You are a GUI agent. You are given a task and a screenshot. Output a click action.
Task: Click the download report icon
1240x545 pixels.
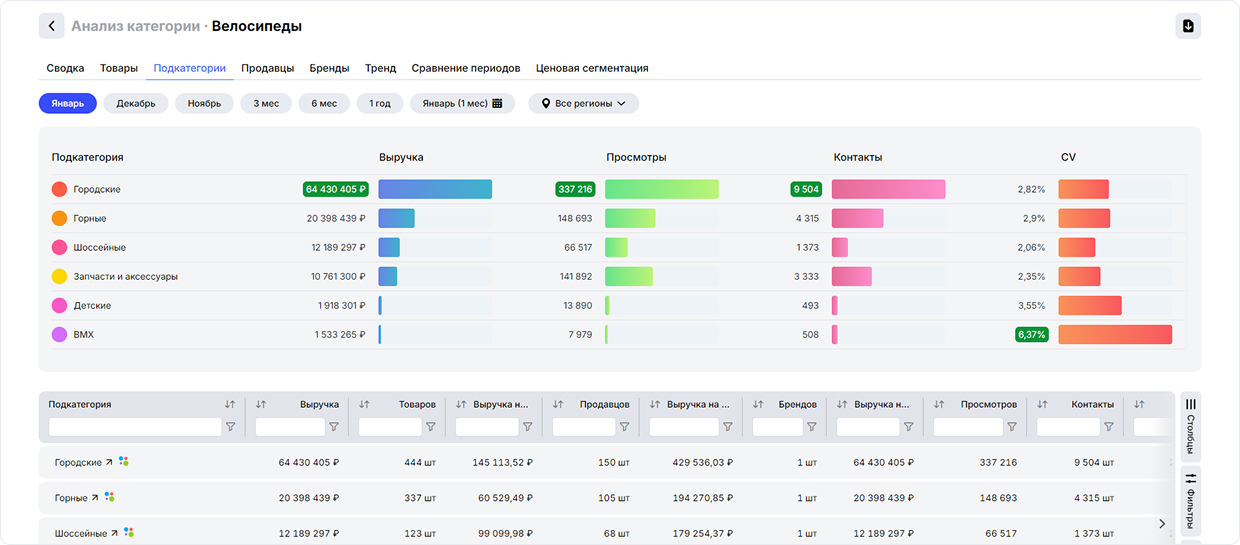tap(1188, 26)
